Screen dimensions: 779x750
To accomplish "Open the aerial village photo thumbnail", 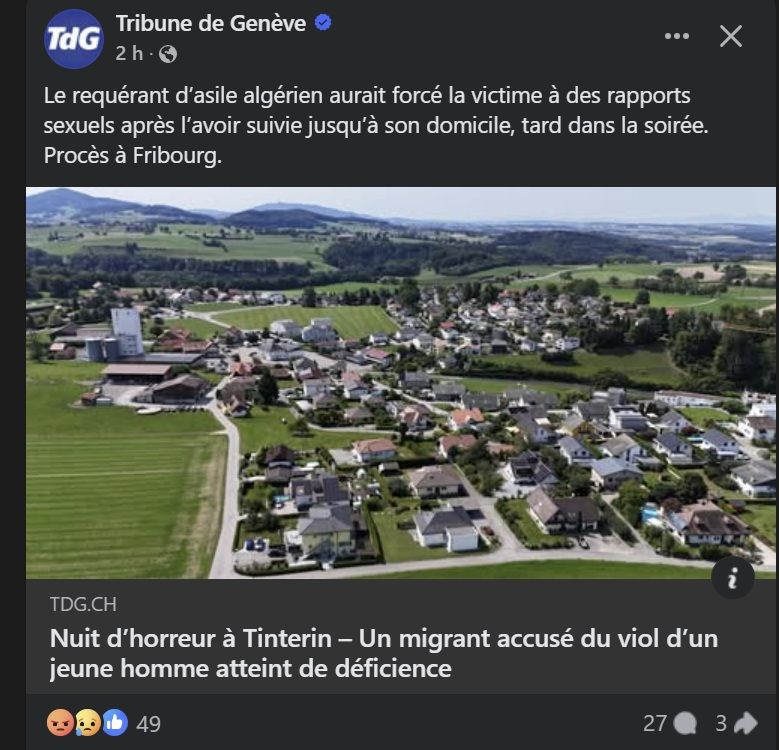I will click(400, 382).
